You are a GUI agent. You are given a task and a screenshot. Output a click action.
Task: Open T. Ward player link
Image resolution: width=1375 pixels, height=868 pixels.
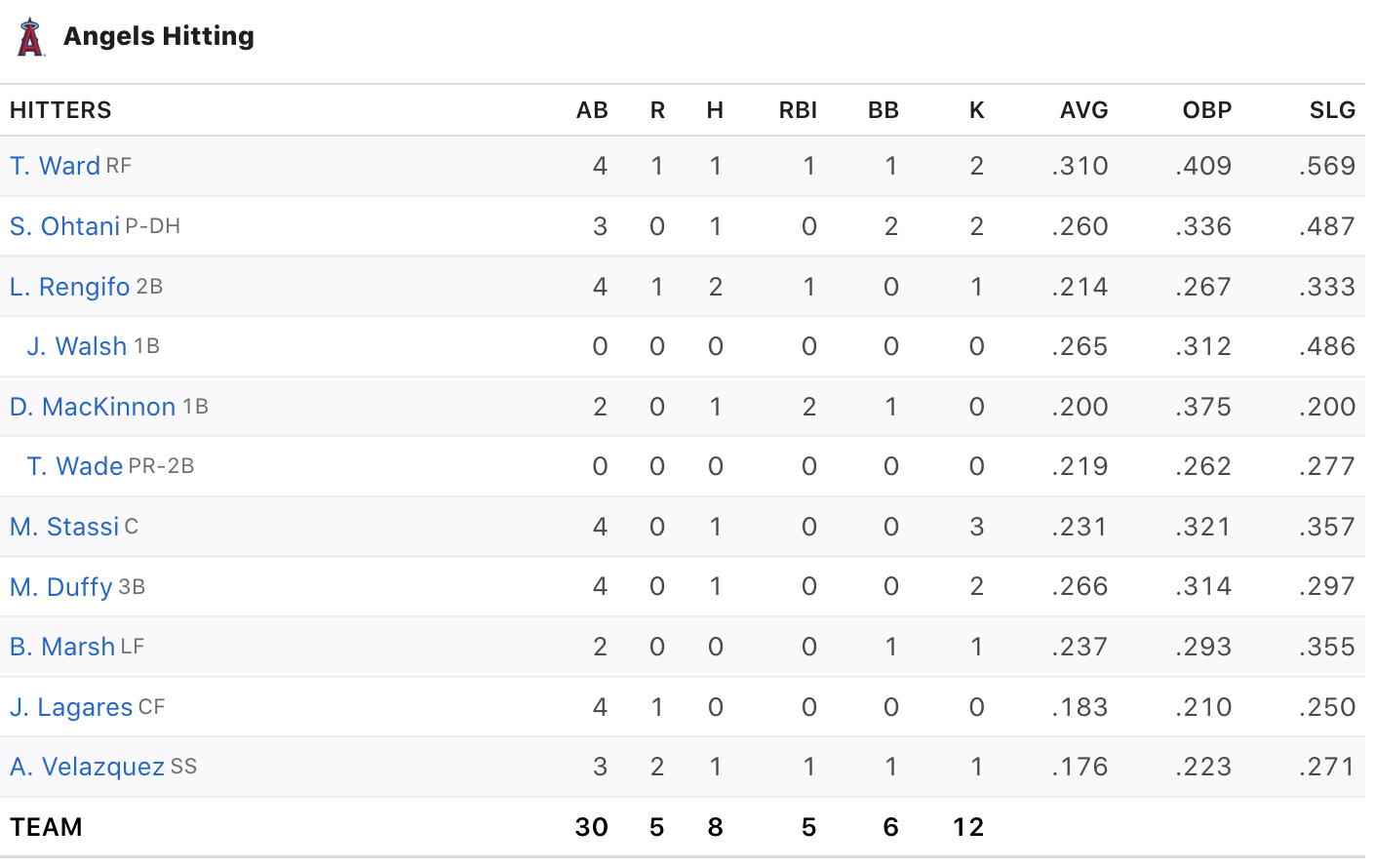tap(55, 166)
